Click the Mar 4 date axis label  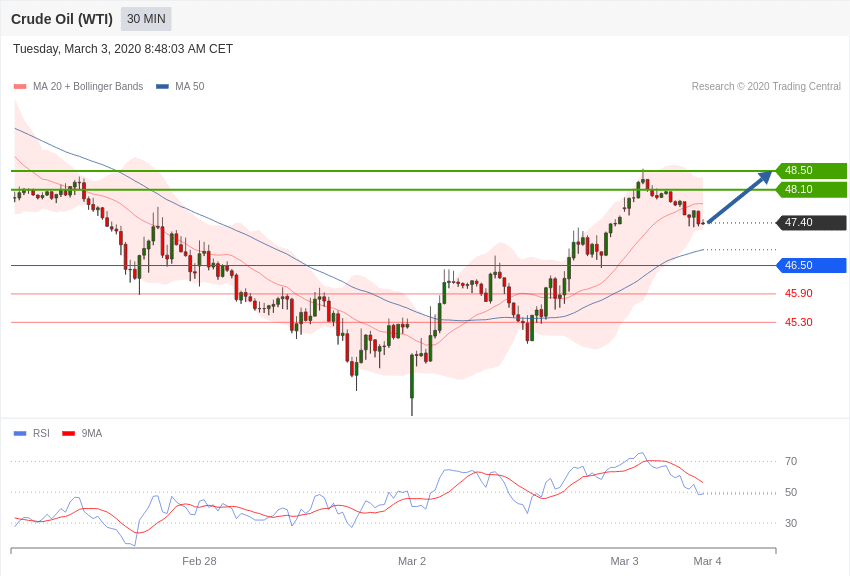(x=707, y=561)
